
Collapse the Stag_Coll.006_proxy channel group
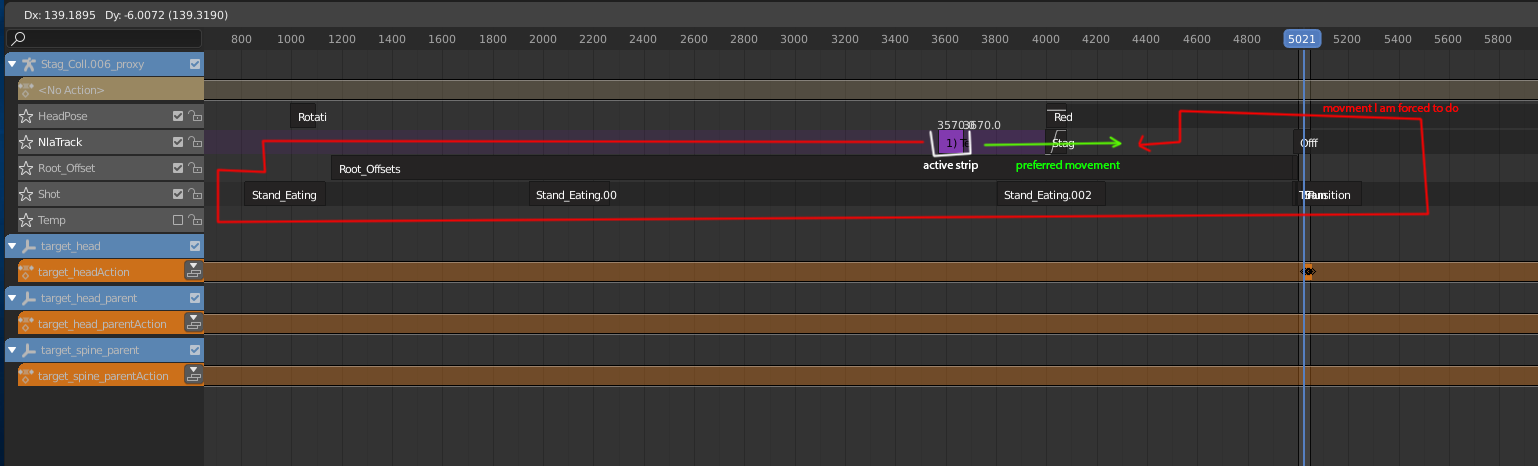(x=12, y=64)
